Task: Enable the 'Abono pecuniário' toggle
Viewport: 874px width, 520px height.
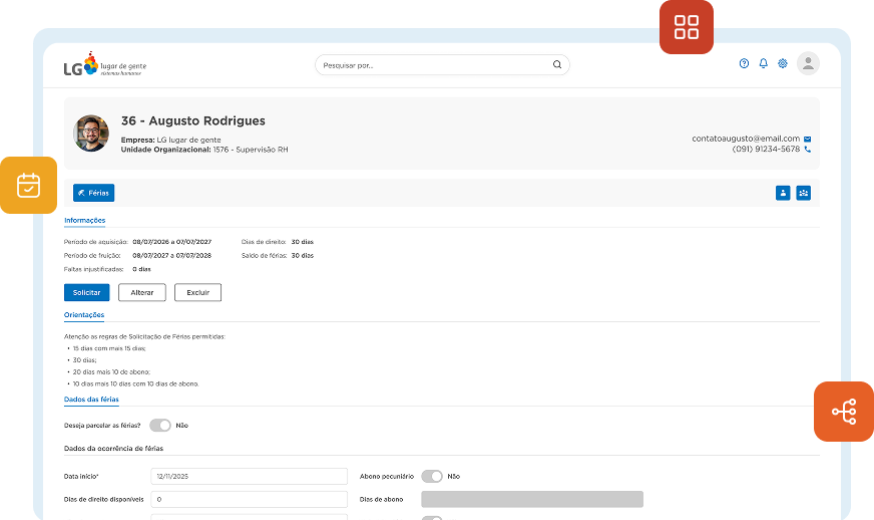Action: click(432, 476)
